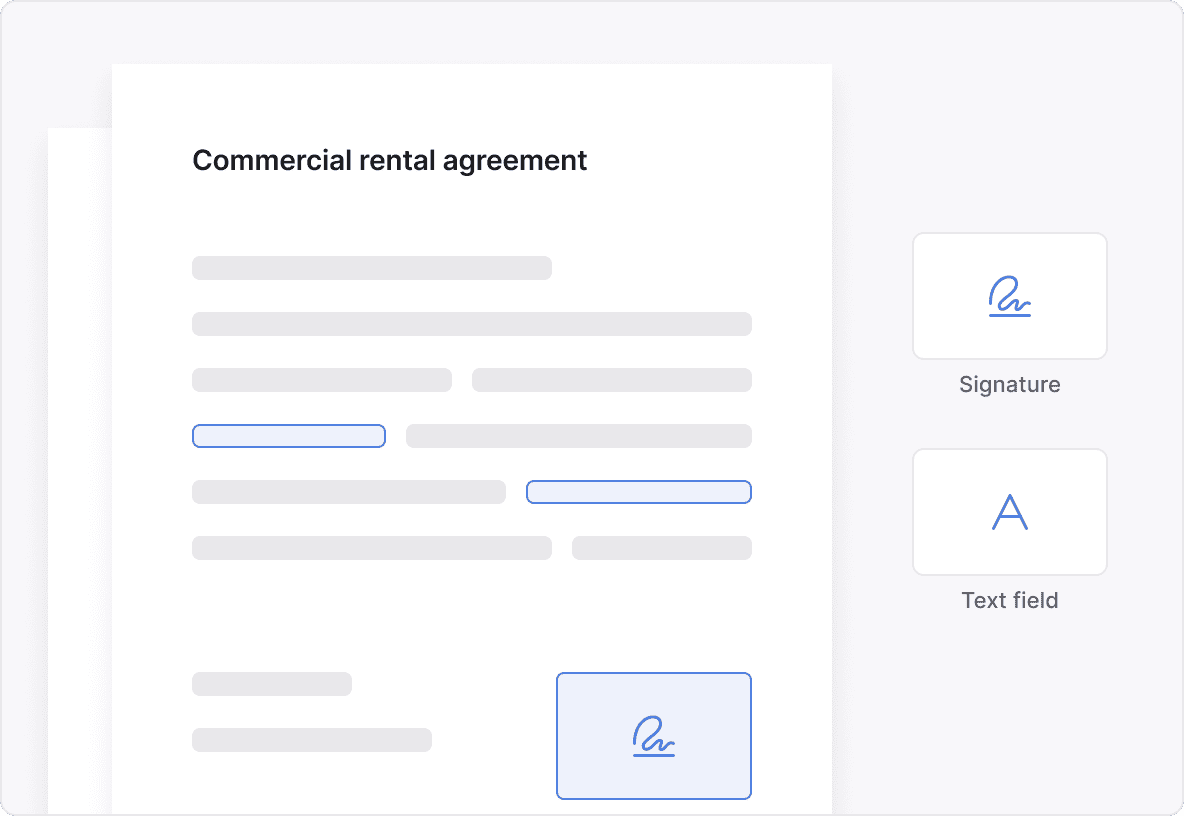The image size is (1184, 816).
Task: Click the signature squiggle icon in the Signature tile
Action: [1009, 297]
